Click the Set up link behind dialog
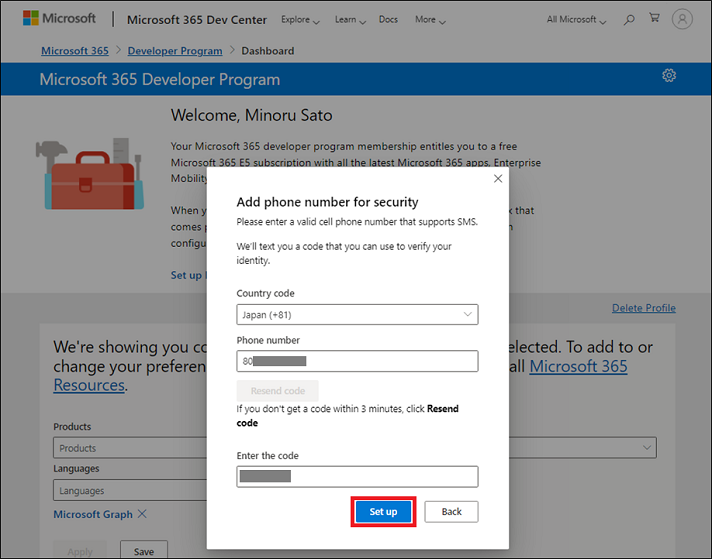Image resolution: width=712 pixels, height=559 pixels. click(x=188, y=275)
